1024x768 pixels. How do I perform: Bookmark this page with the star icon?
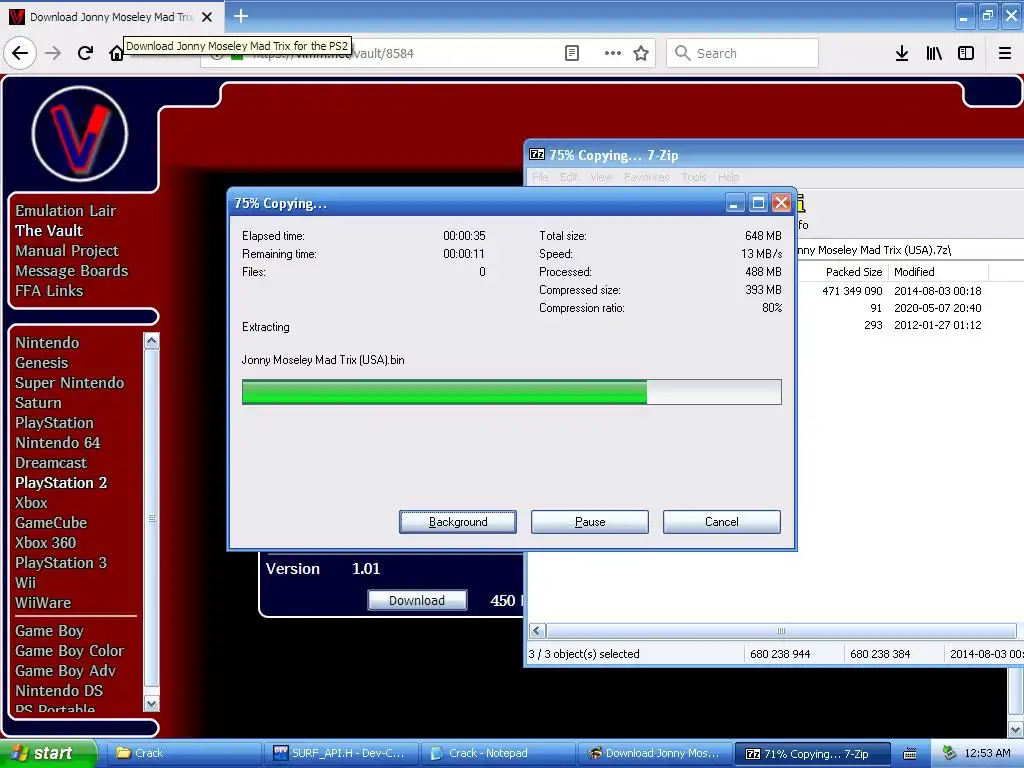click(641, 53)
